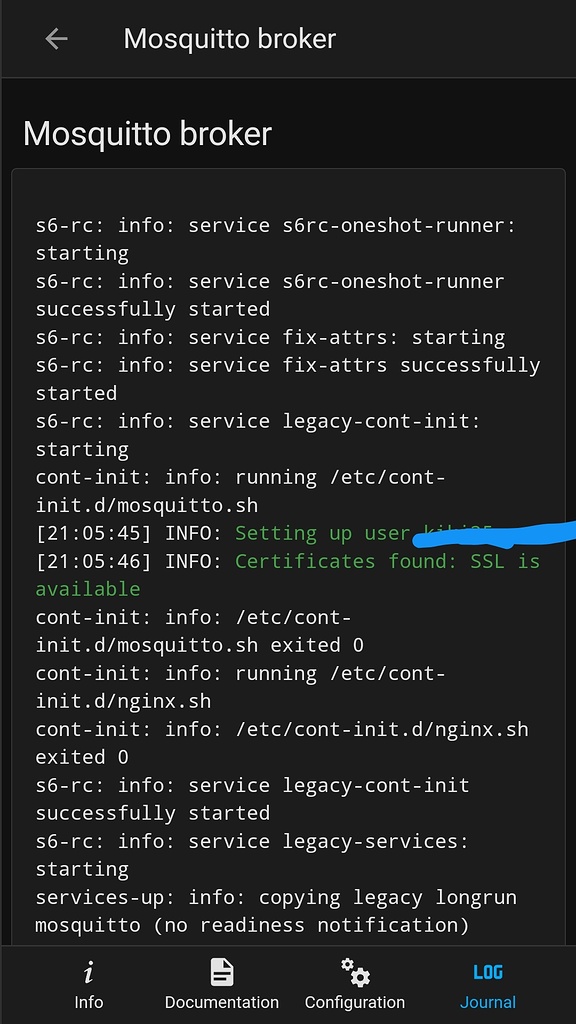Click the large "Mosquitto broker" heading

pyautogui.click(x=147, y=134)
